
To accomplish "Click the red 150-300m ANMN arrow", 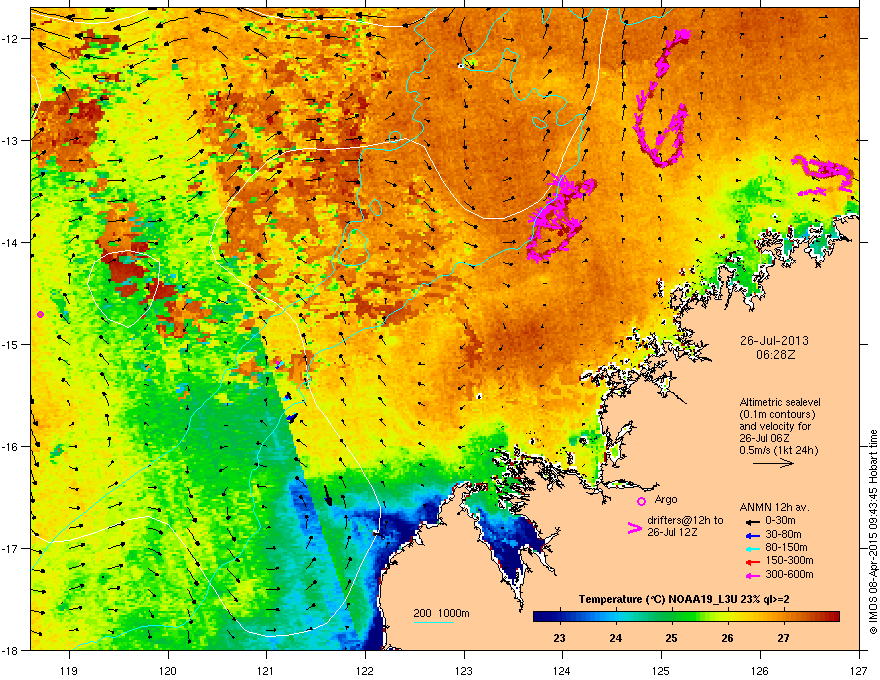I will tap(753, 562).
